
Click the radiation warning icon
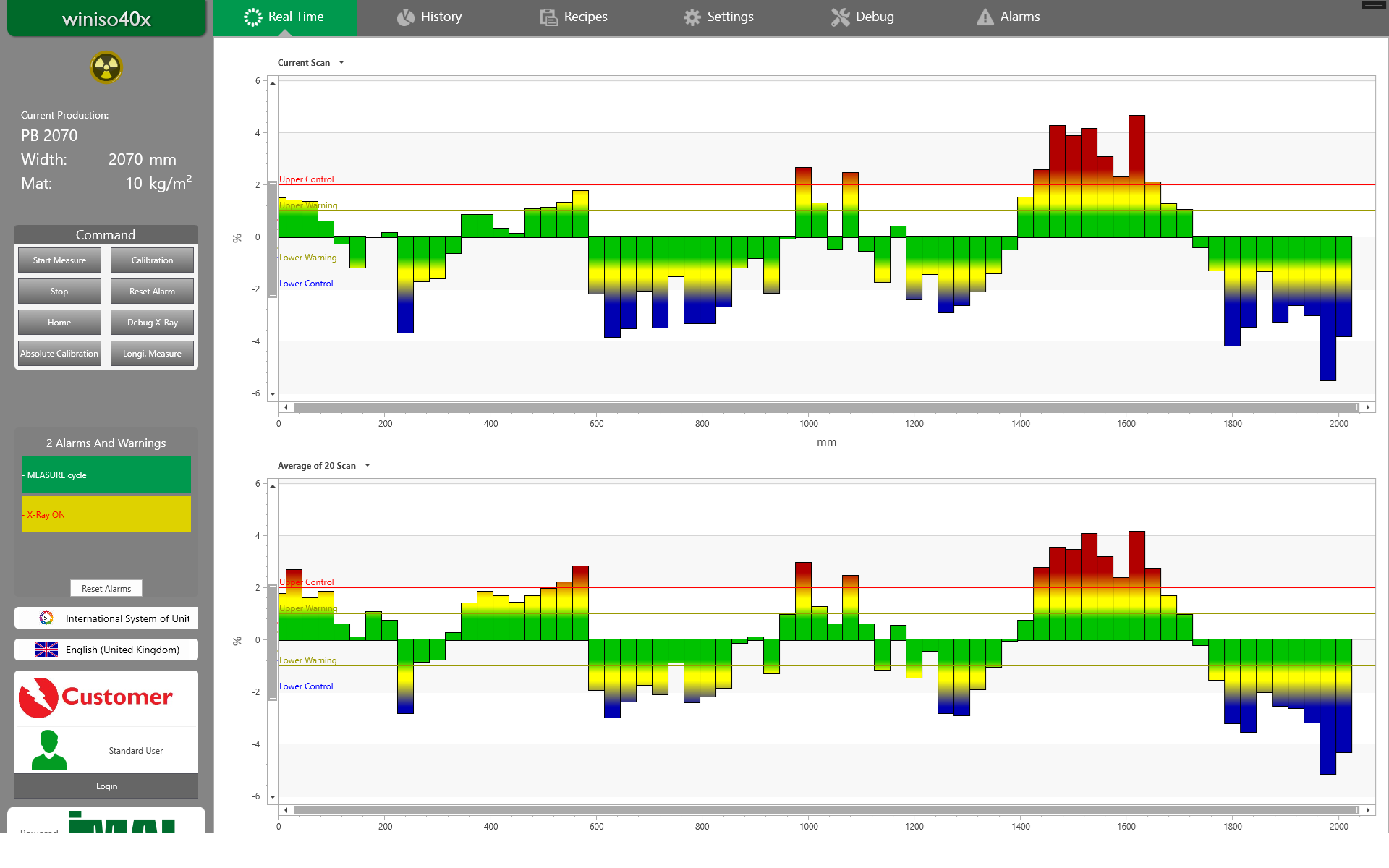coord(106,68)
